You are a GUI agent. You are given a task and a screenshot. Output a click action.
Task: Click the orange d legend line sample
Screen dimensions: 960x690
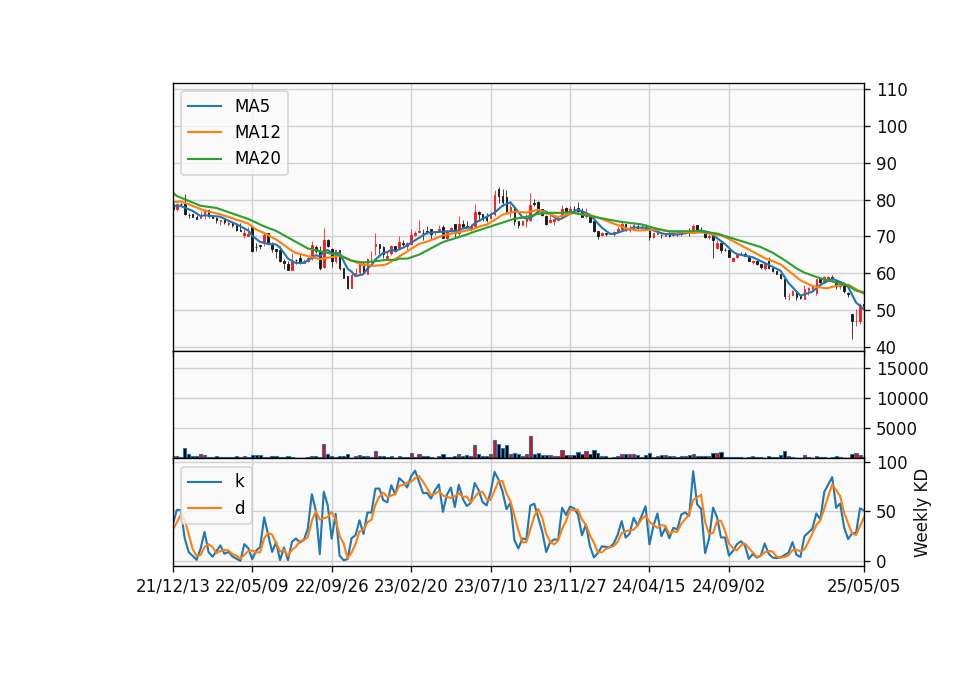click(204, 508)
